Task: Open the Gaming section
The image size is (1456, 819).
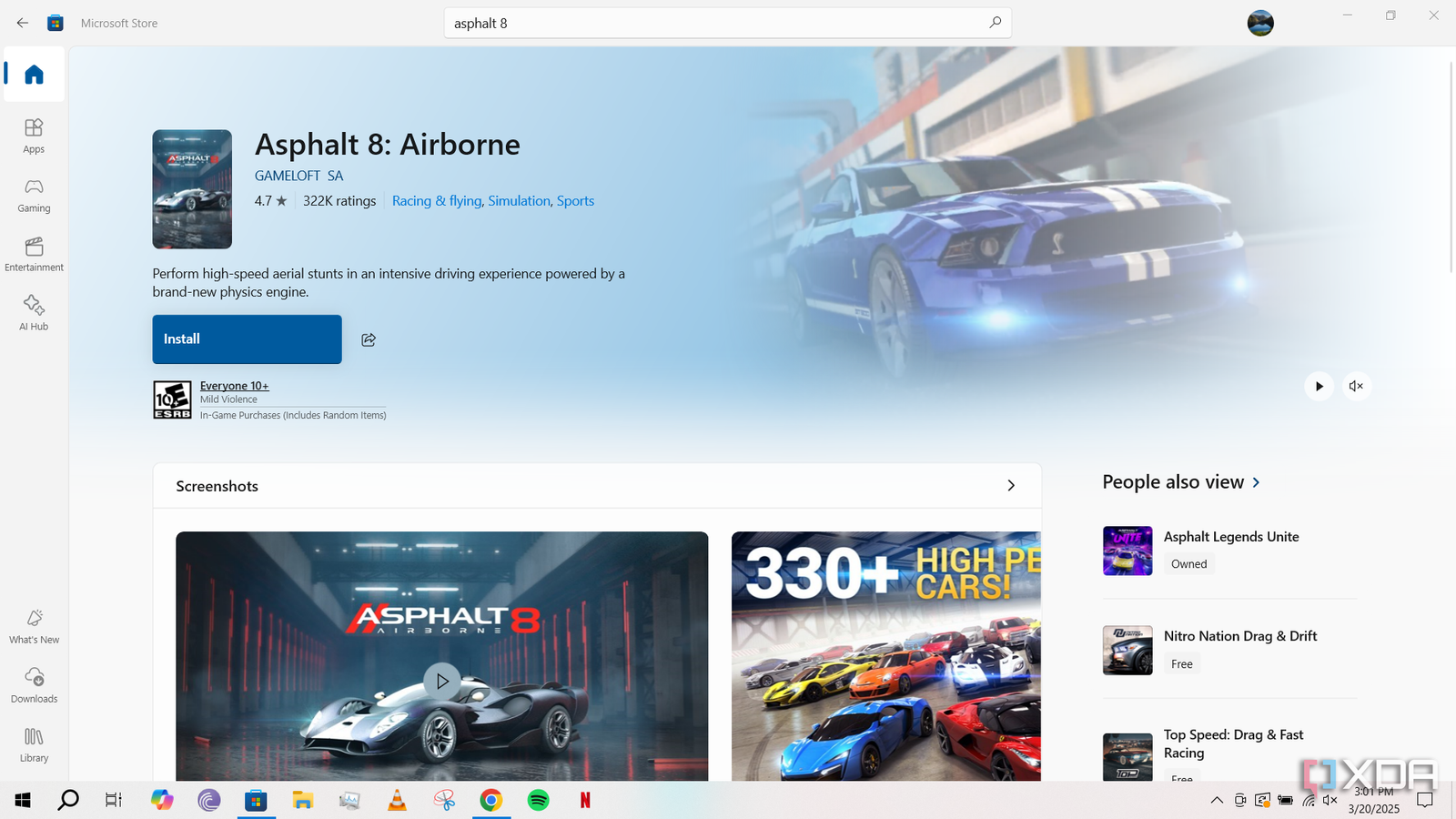Action: [x=34, y=195]
